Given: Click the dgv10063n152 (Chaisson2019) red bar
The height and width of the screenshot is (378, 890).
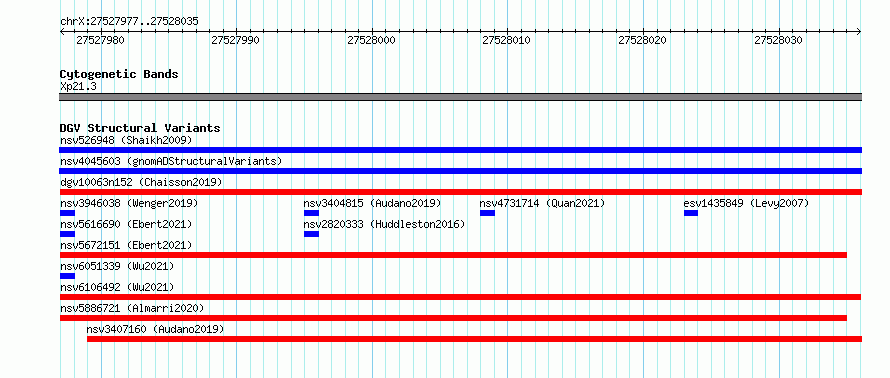Looking at the screenshot, I should pos(460,192).
